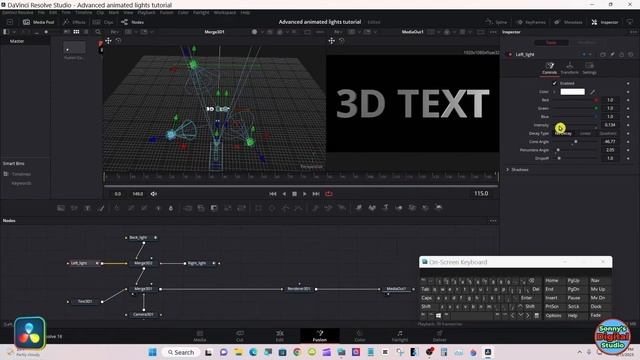
Task: Expand the Color channel controls arrow
Action: (x=554, y=92)
